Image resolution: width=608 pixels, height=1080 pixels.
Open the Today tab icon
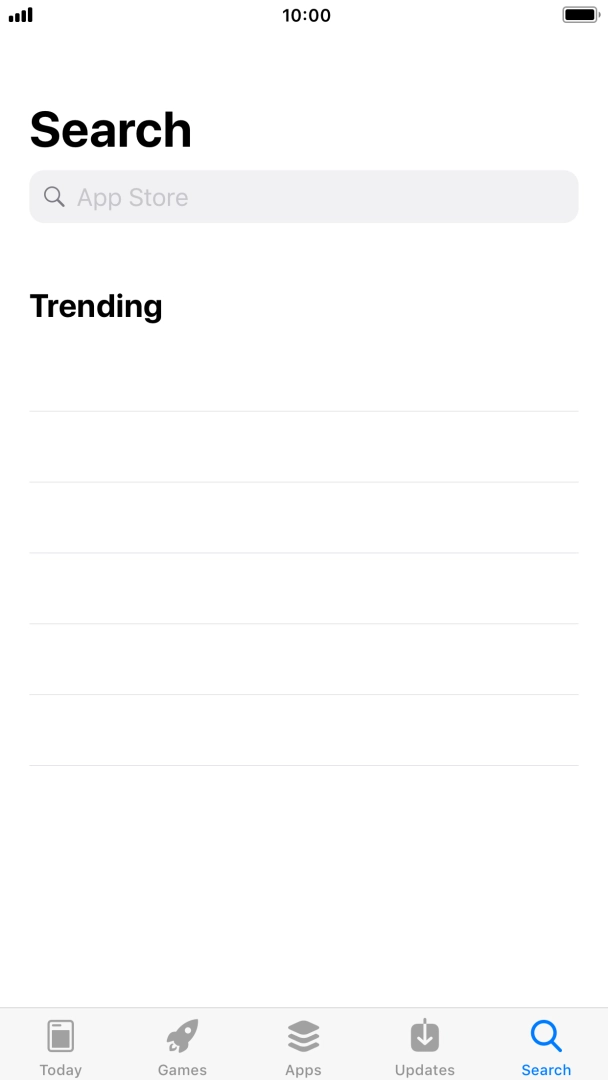(61, 1036)
